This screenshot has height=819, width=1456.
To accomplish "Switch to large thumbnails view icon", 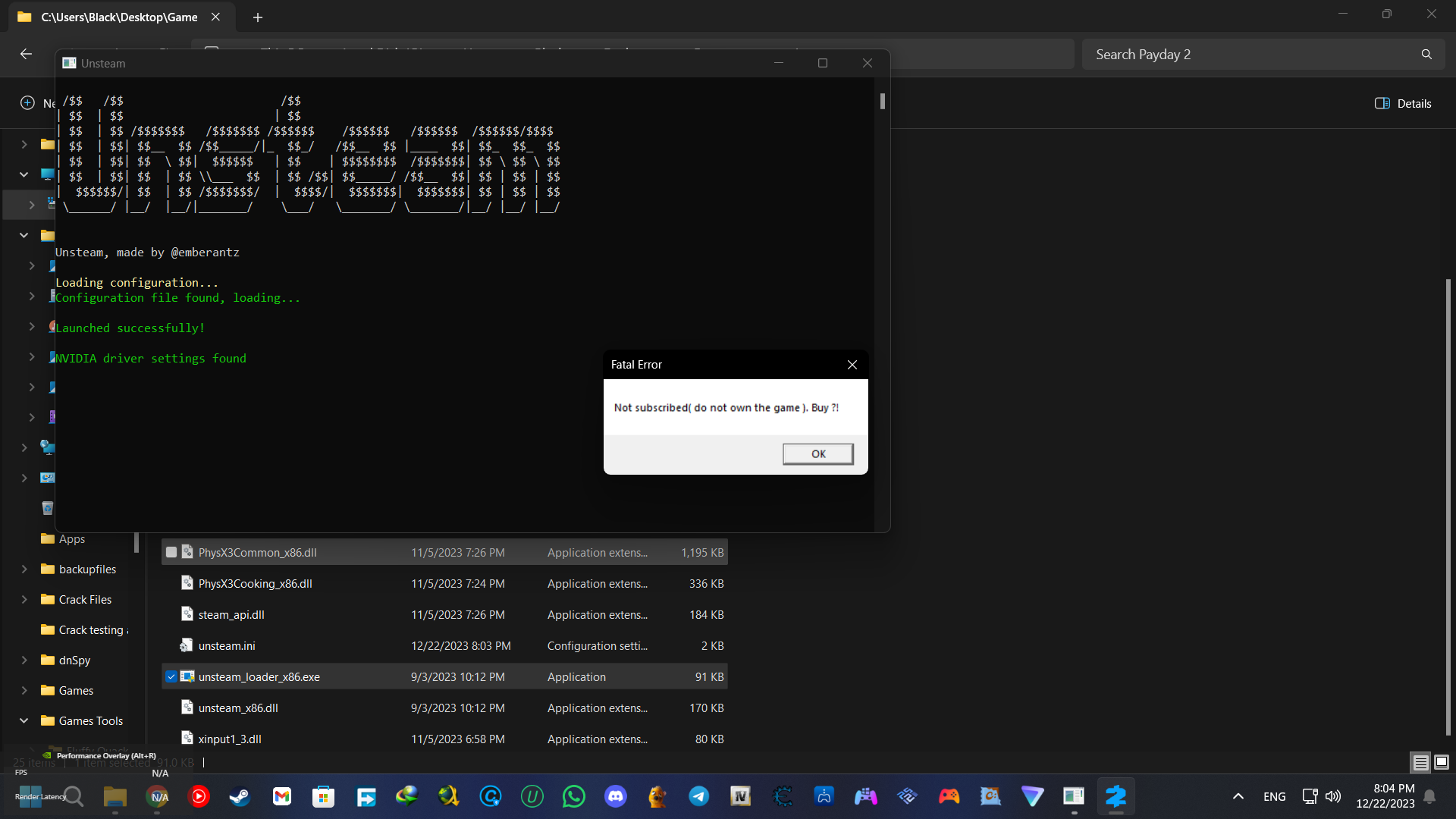I will click(1442, 762).
